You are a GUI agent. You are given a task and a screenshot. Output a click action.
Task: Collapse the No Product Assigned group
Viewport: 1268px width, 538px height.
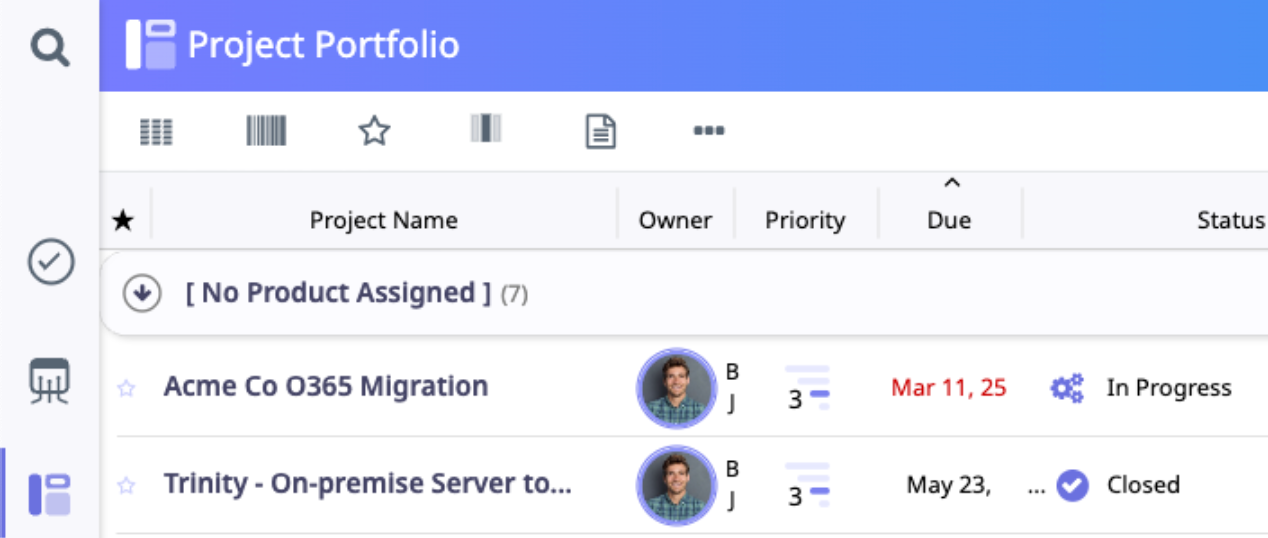click(x=143, y=294)
